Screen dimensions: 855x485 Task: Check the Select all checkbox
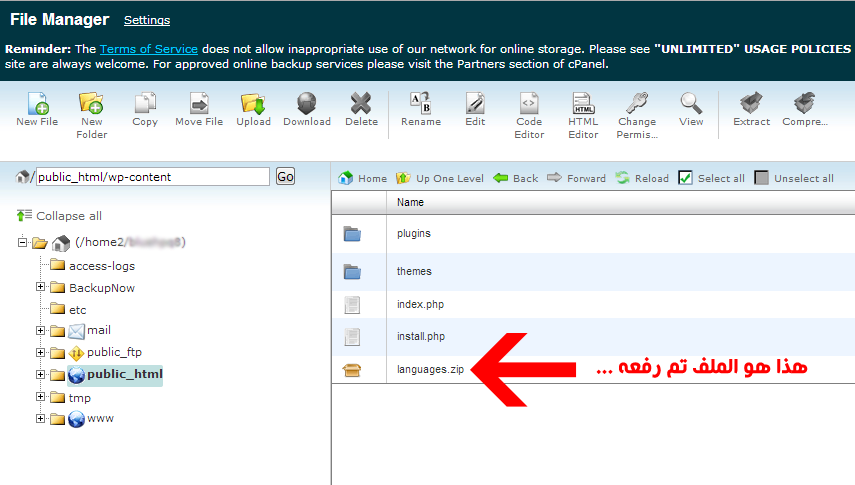685,178
